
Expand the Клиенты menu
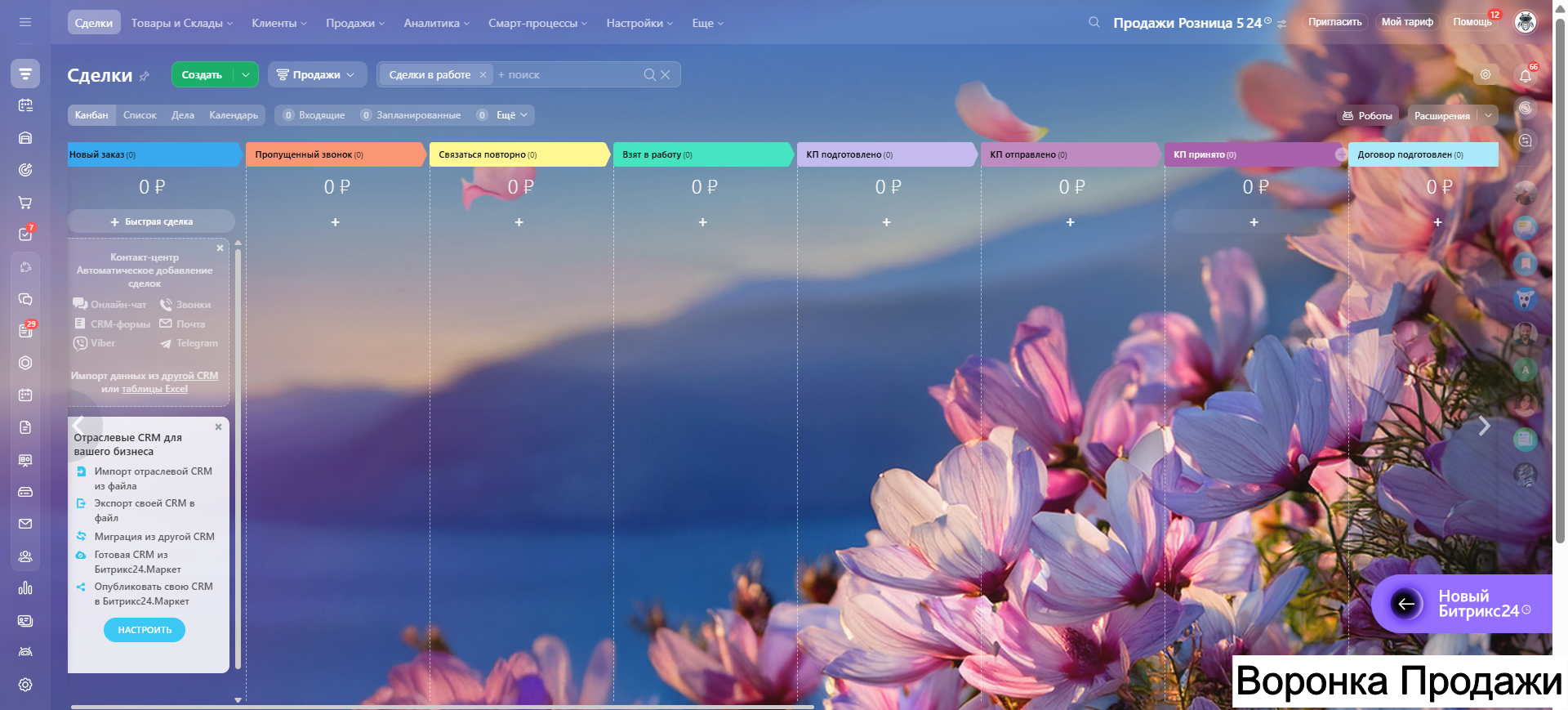(279, 23)
